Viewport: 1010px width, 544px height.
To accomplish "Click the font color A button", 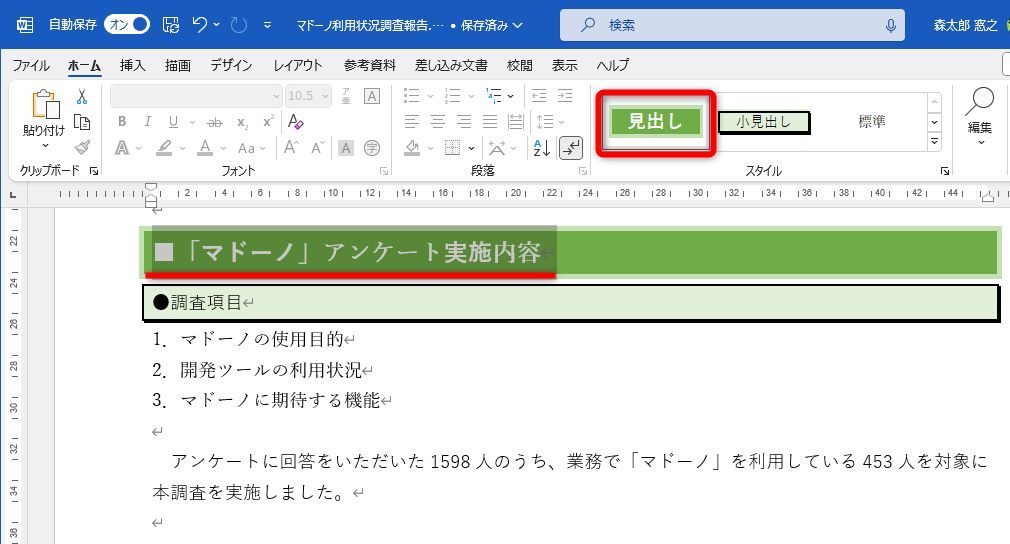I will point(205,148).
